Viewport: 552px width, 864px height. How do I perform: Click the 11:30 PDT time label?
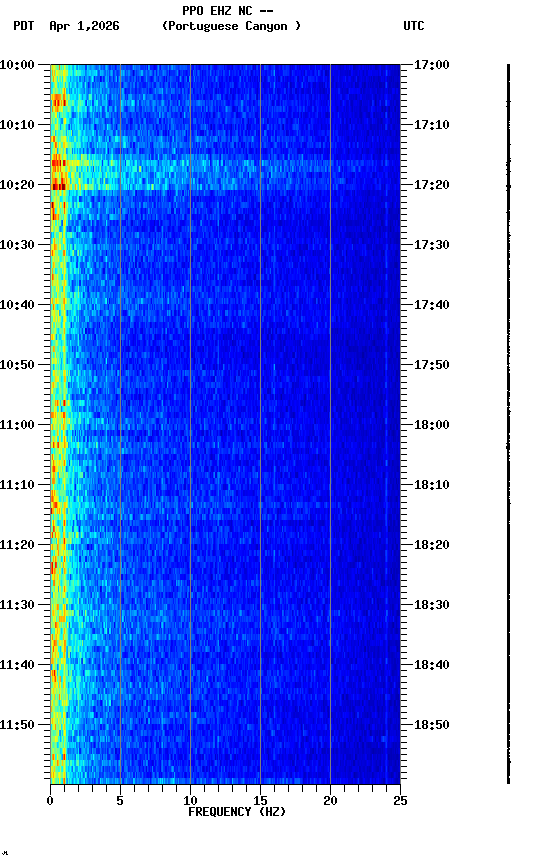tap(17, 606)
